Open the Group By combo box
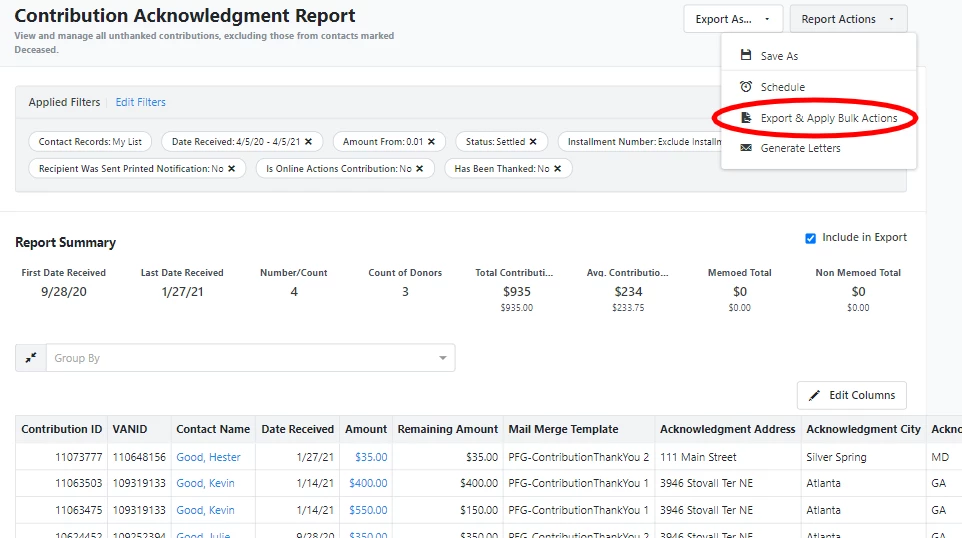Screen dimensions: 962x538 click(250, 358)
